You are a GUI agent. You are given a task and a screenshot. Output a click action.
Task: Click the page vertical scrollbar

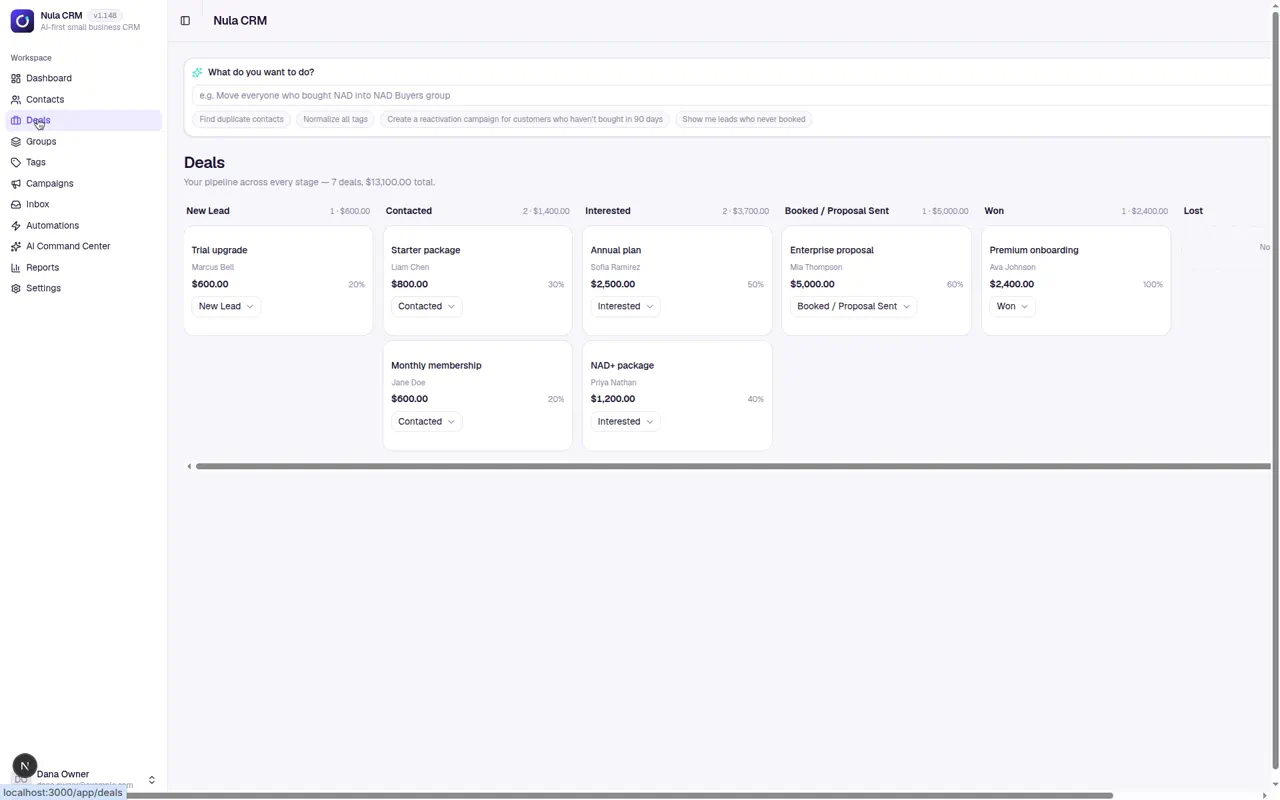1275,390
